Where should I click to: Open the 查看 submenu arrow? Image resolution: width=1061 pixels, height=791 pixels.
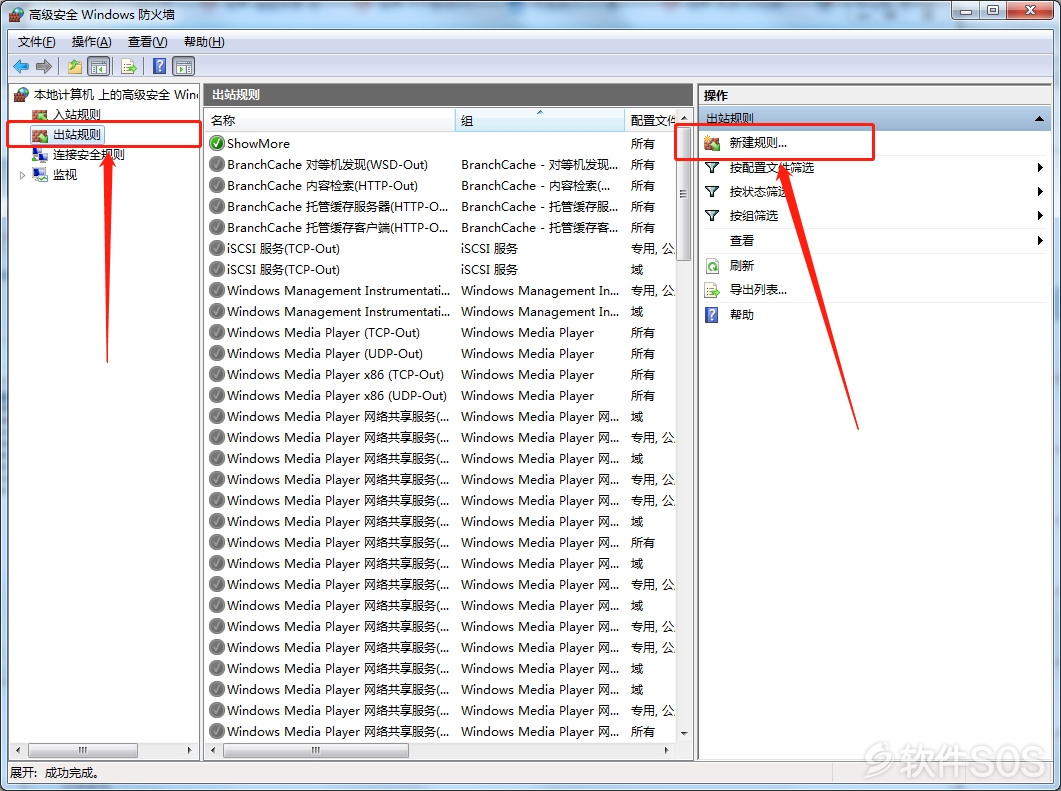[1040, 240]
